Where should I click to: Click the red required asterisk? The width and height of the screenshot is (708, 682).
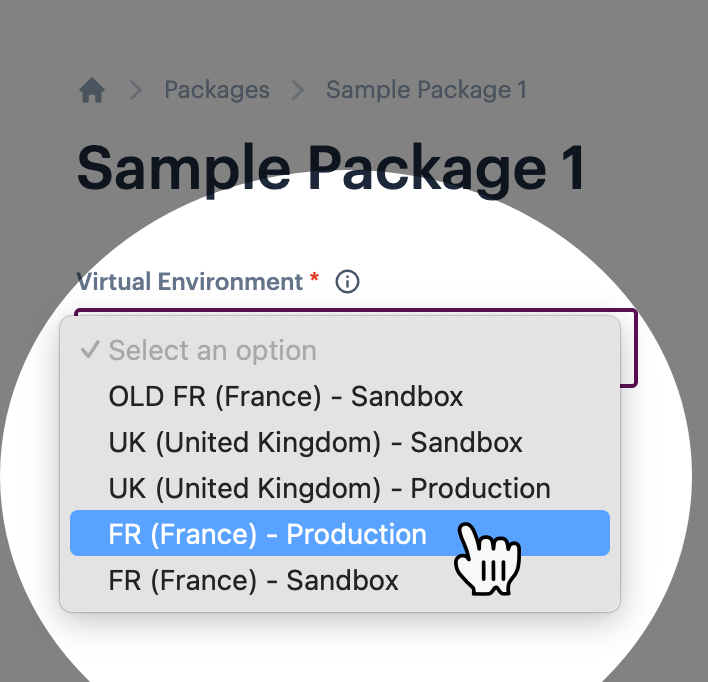tap(315, 281)
